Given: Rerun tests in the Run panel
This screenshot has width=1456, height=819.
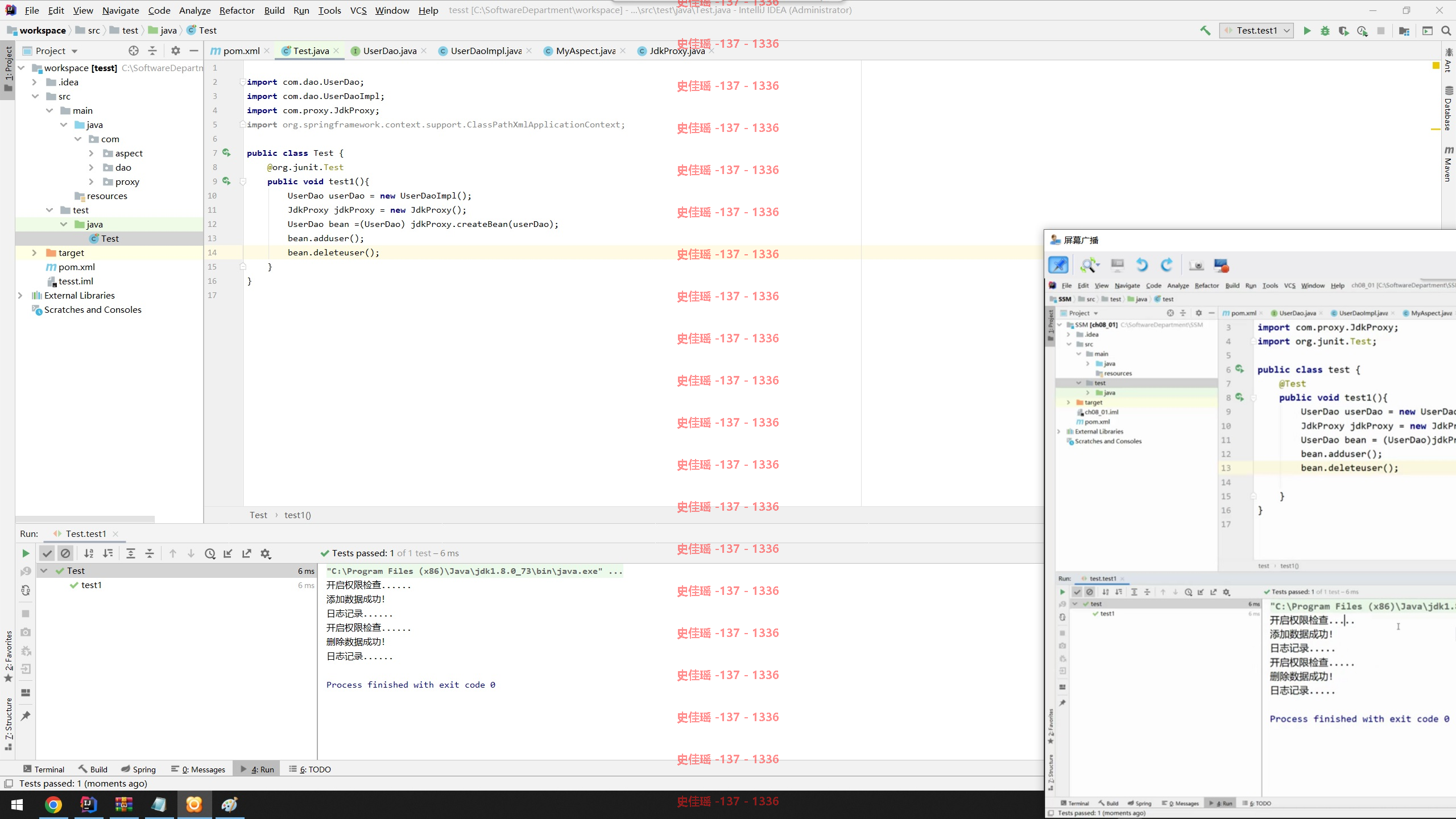Looking at the screenshot, I should coord(26,553).
